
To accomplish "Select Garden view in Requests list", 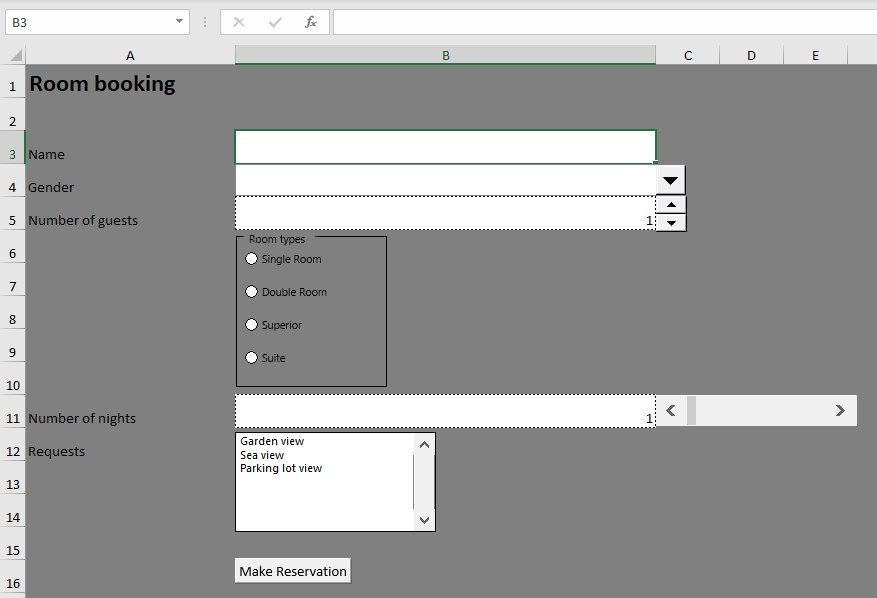I will (x=272, y=441).
